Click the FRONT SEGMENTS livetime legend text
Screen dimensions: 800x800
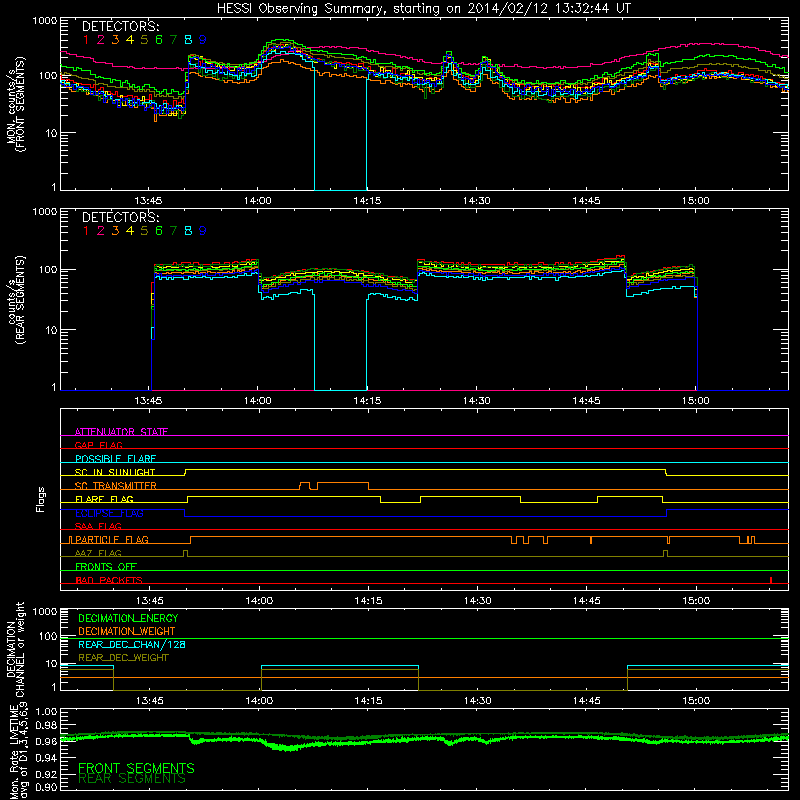[136, 768]
